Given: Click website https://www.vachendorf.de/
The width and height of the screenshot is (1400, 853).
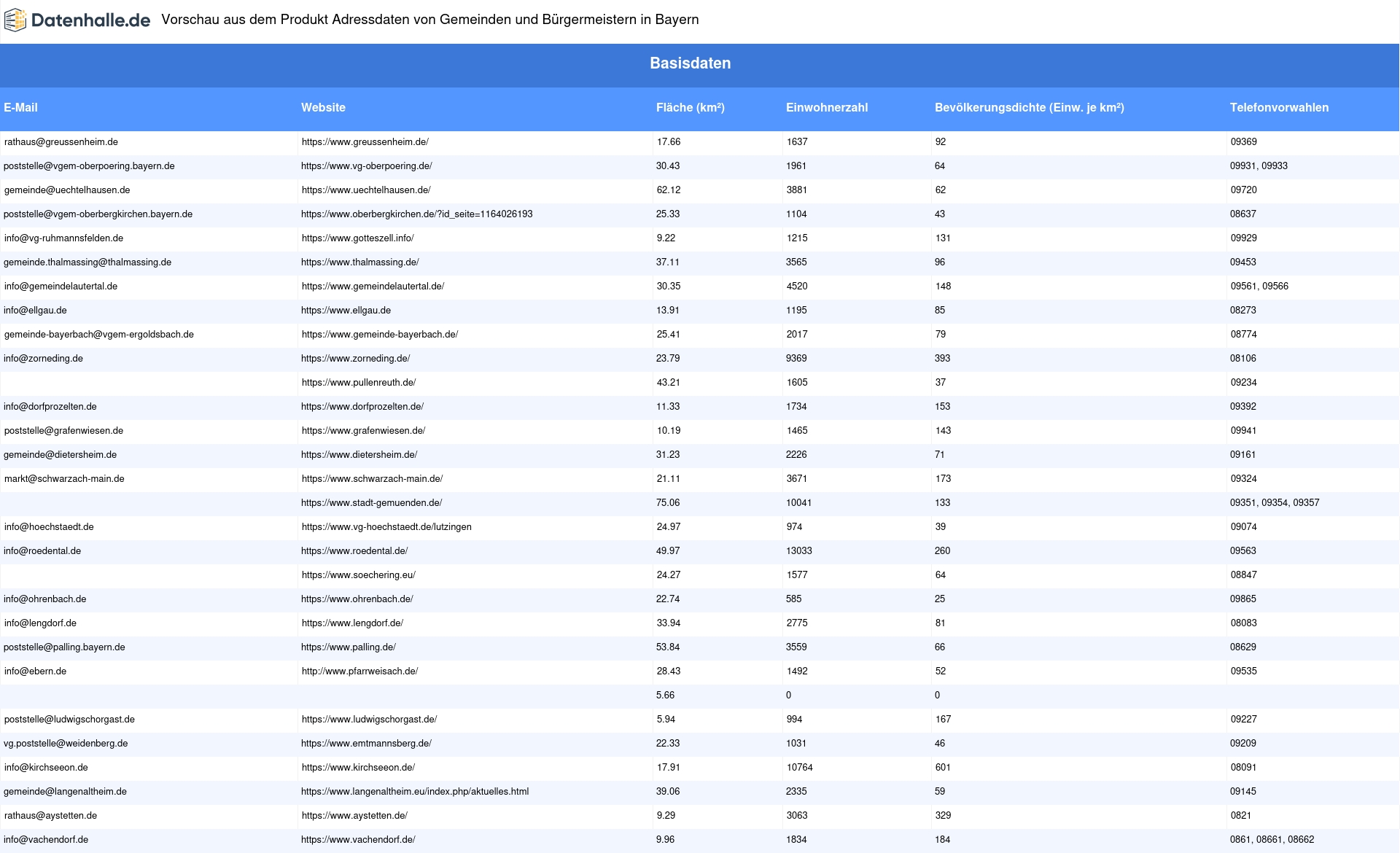Looking at the screenshot, I should [358, 840].
